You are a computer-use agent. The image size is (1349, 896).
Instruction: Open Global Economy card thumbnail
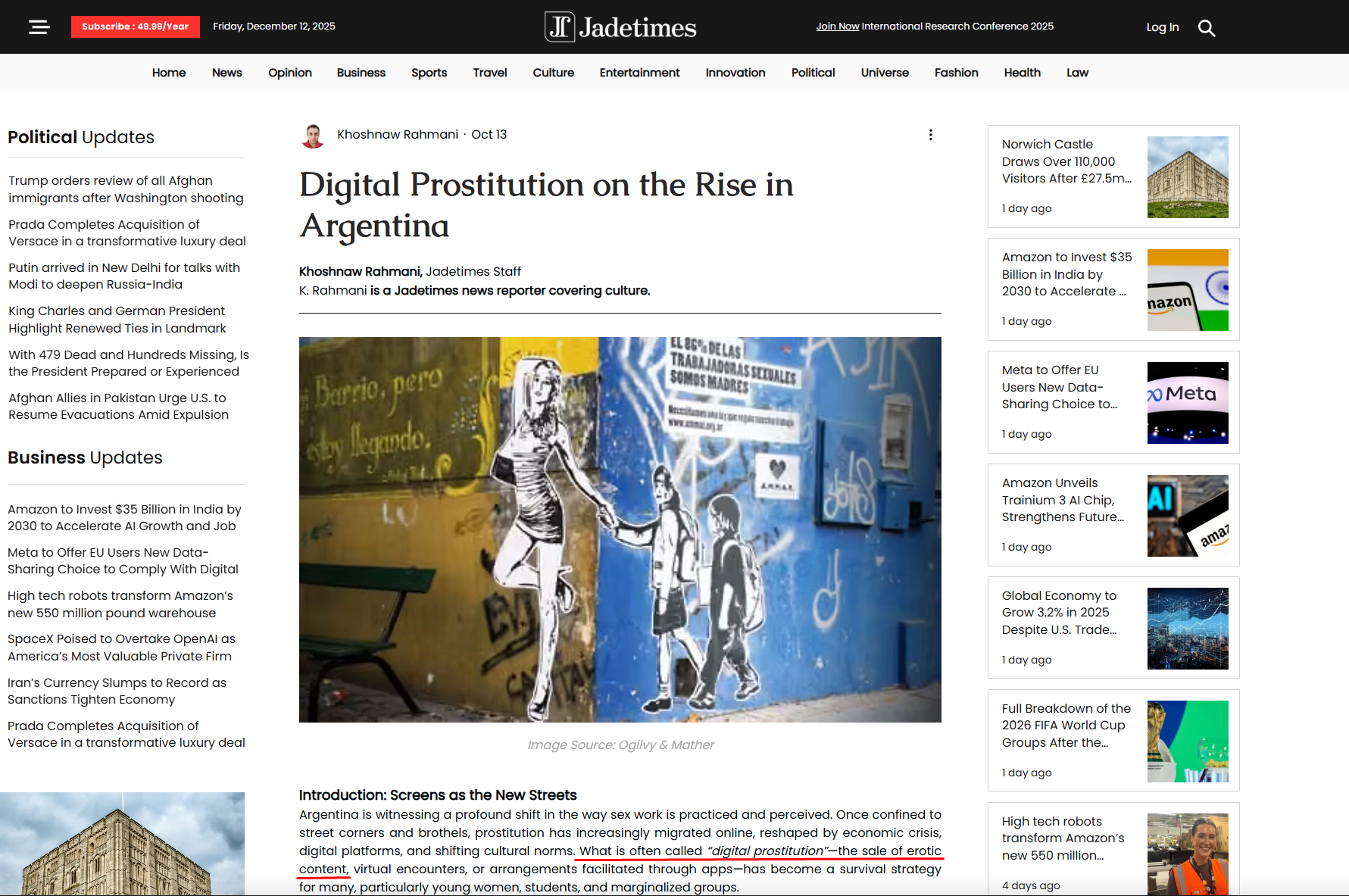click(1188, 629)
